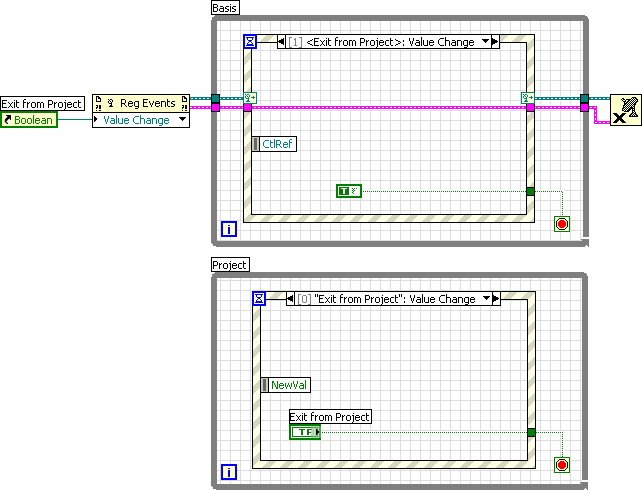The image size is (642, 490).
Task: Click the Project loop stop terminal
Action: [562, 465]
